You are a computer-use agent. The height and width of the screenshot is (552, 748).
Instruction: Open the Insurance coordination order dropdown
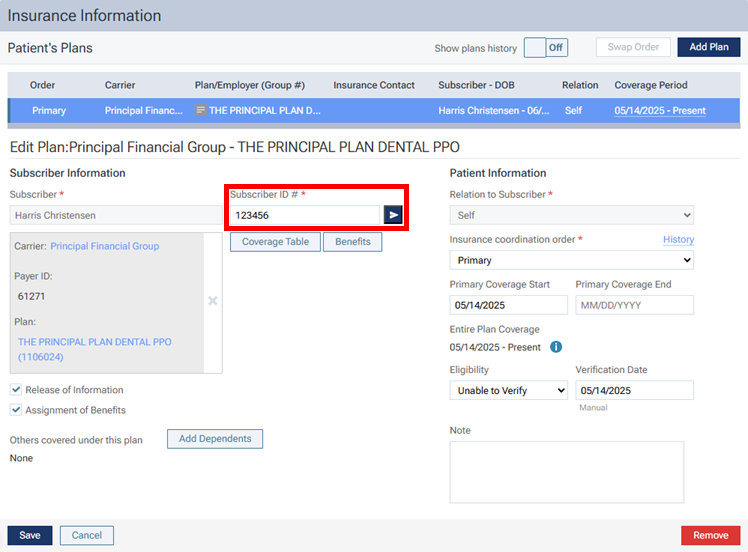click(571, 260)
